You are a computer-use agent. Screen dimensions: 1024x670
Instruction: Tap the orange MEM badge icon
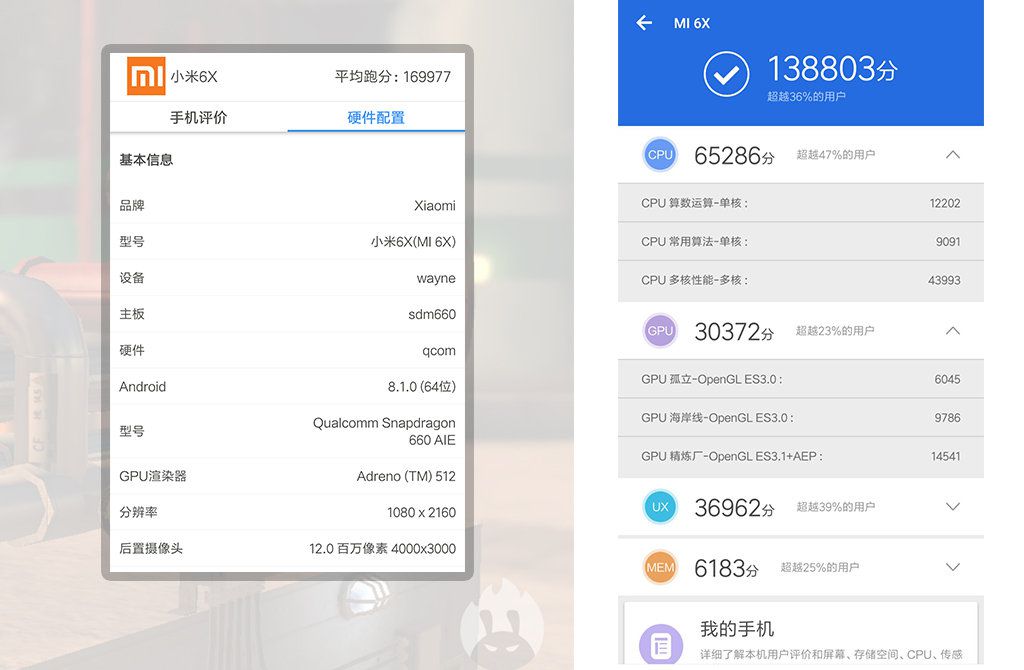tap(660, 567)
